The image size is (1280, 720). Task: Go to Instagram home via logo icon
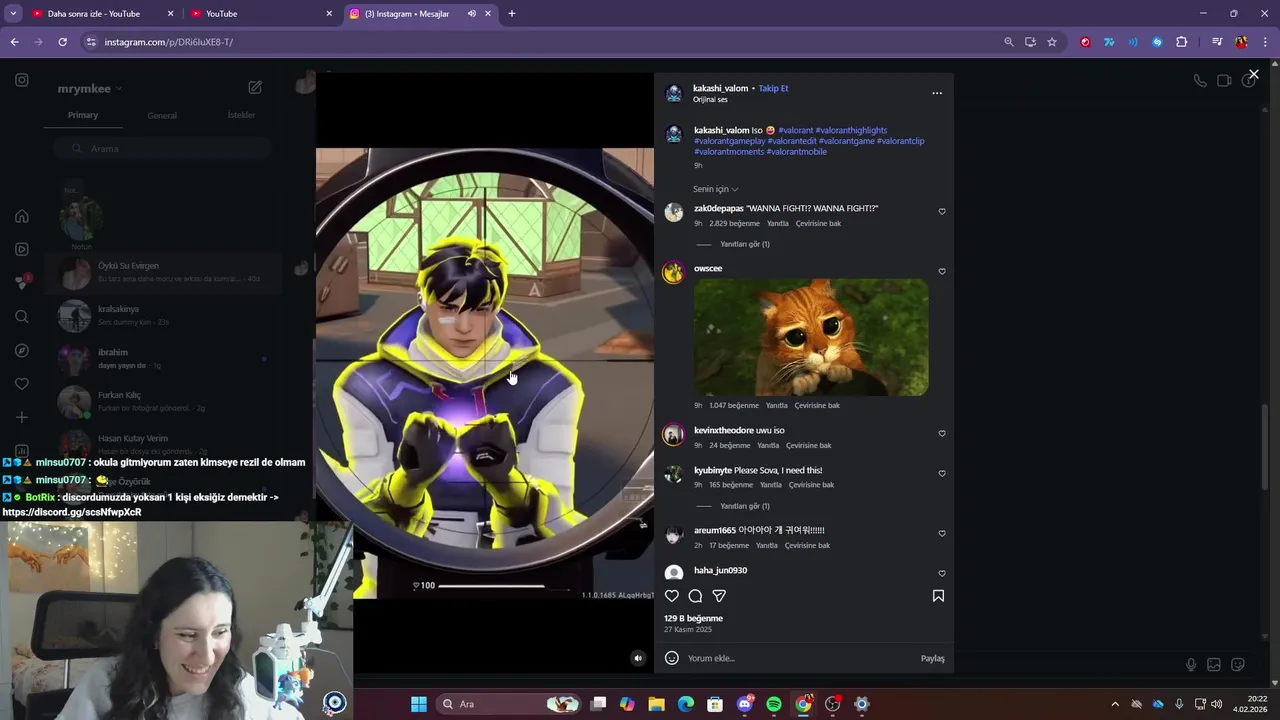(22, 80)
